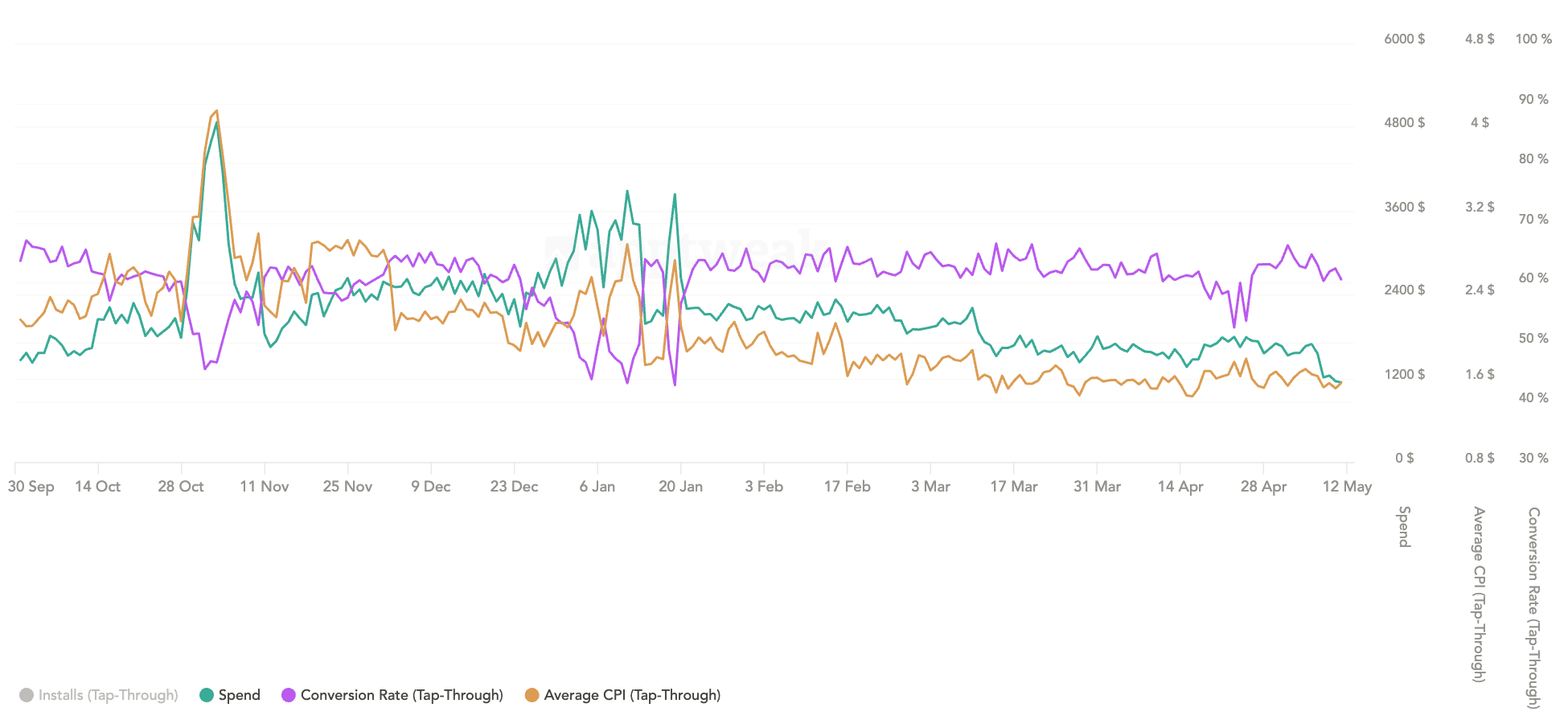
Task: Click the 6 Jan date label
Action: (x=597, y=487)
